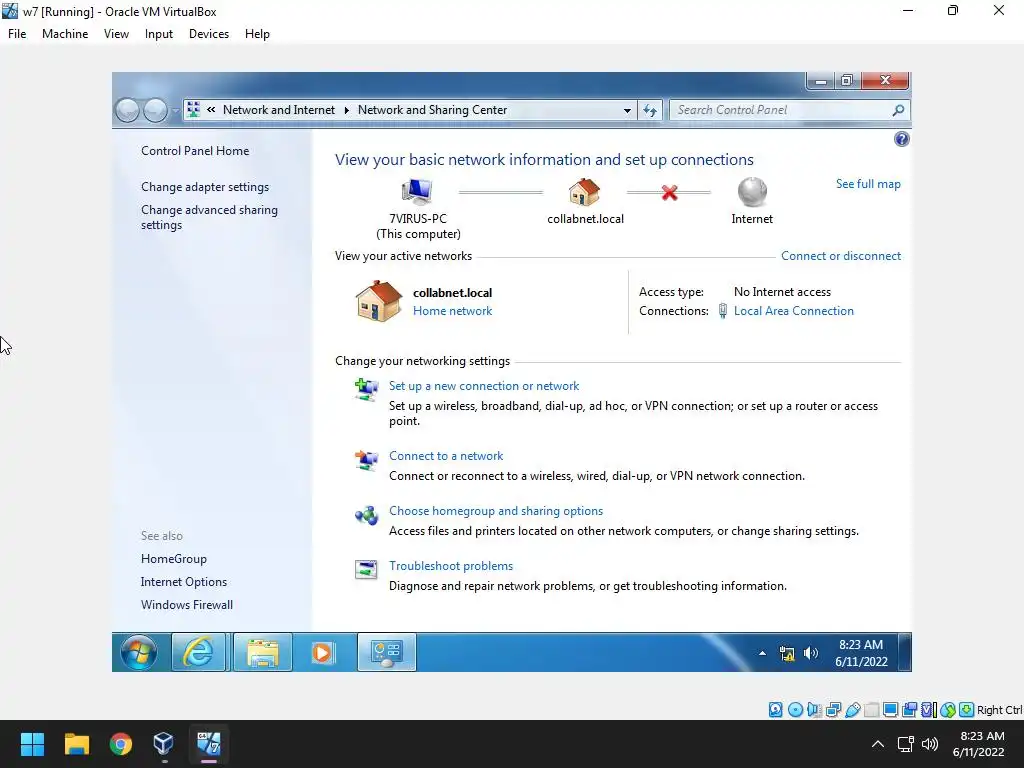
Task: Click the Control Panel Back arrow button
Action: 128,110
